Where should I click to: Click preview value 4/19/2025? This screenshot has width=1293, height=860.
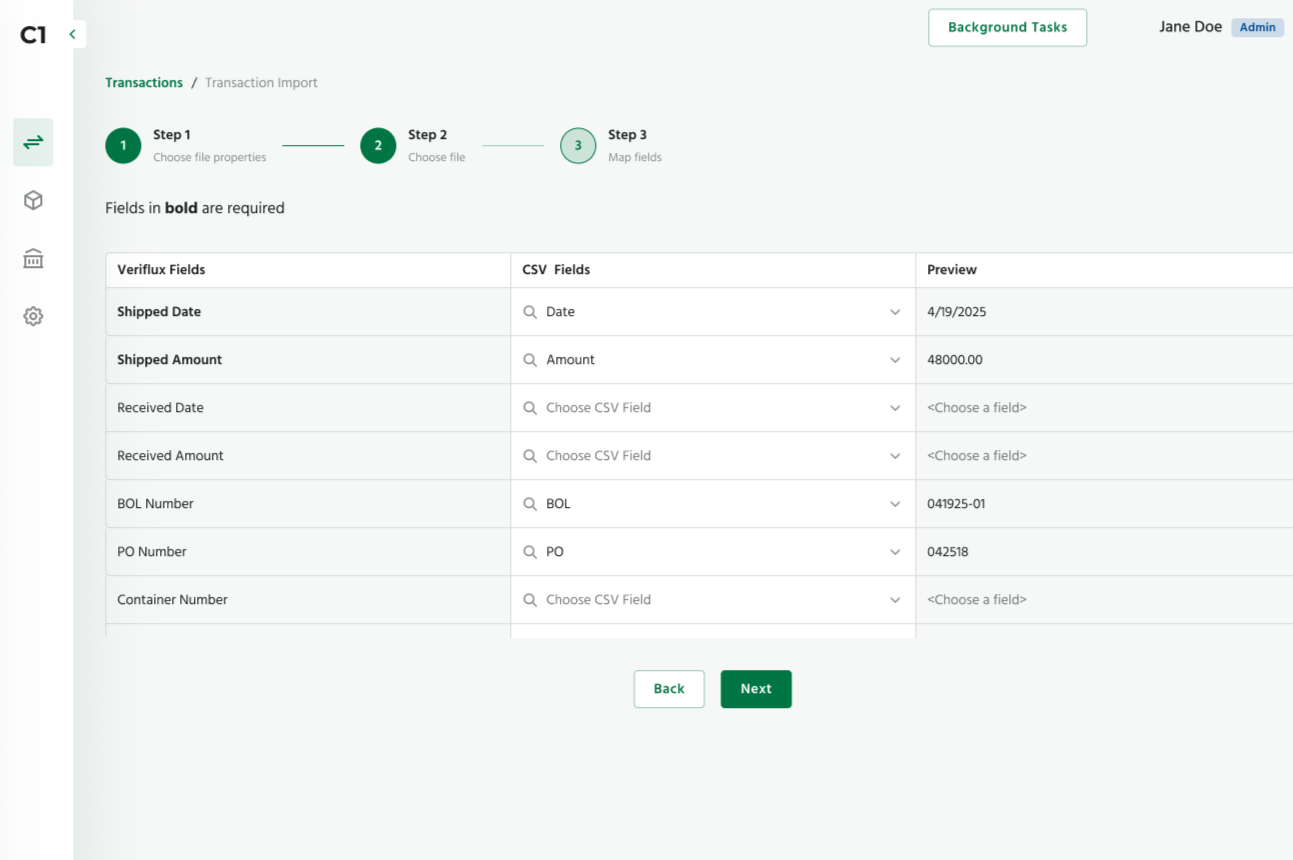point(956,312)
